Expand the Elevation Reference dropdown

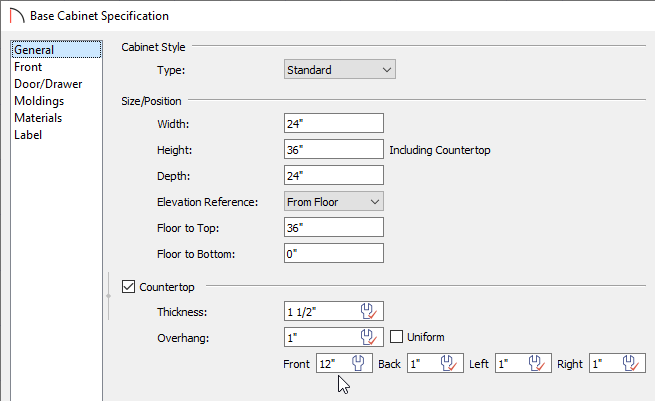pyautogui.click(x=334, y=202)
